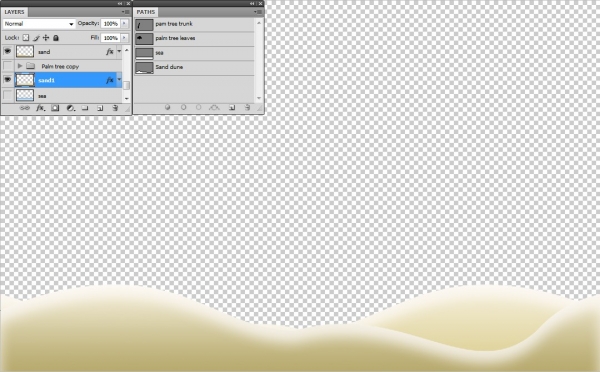Select the sand layer by name
The image size is (600, 372).
pos(44,52)
